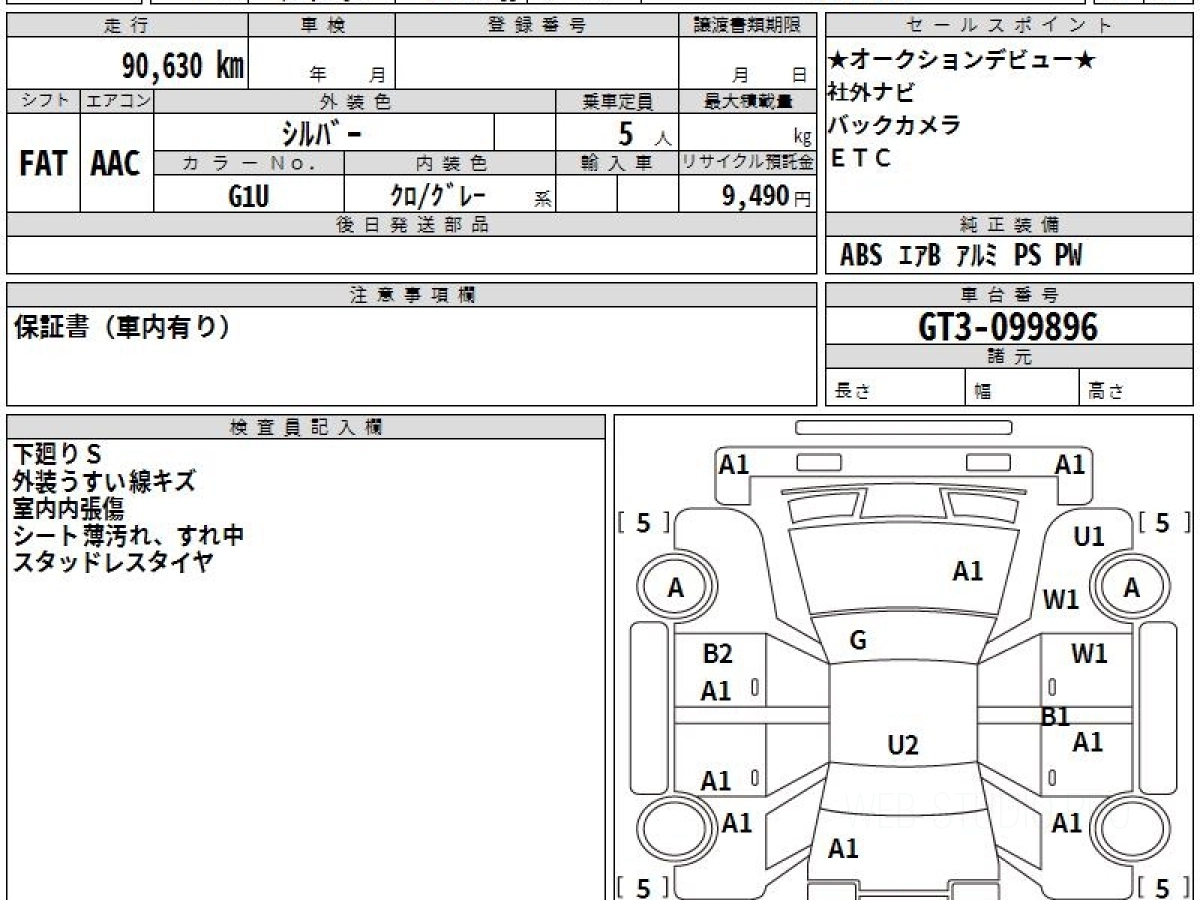
Task: Select the 車台番号 header
Action: [x=1009, y=295]
